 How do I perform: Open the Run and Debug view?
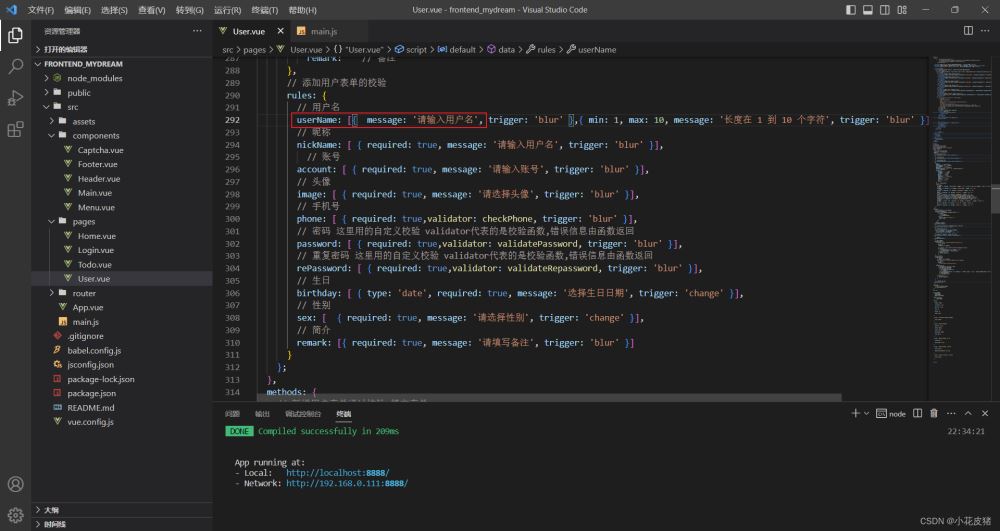point(15,98)
